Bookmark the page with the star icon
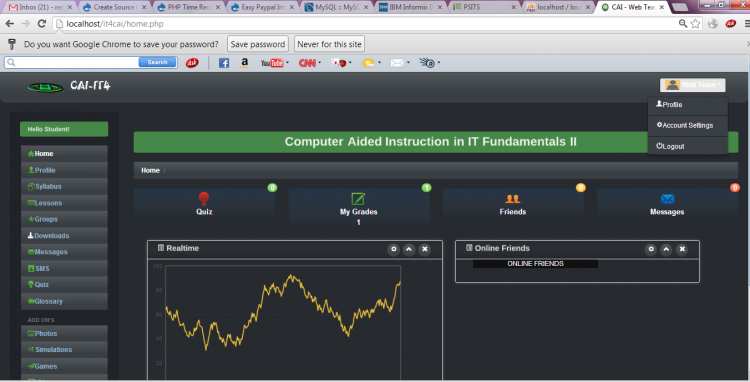The height and width of the screenshot is (382, 750). point(695,23)
